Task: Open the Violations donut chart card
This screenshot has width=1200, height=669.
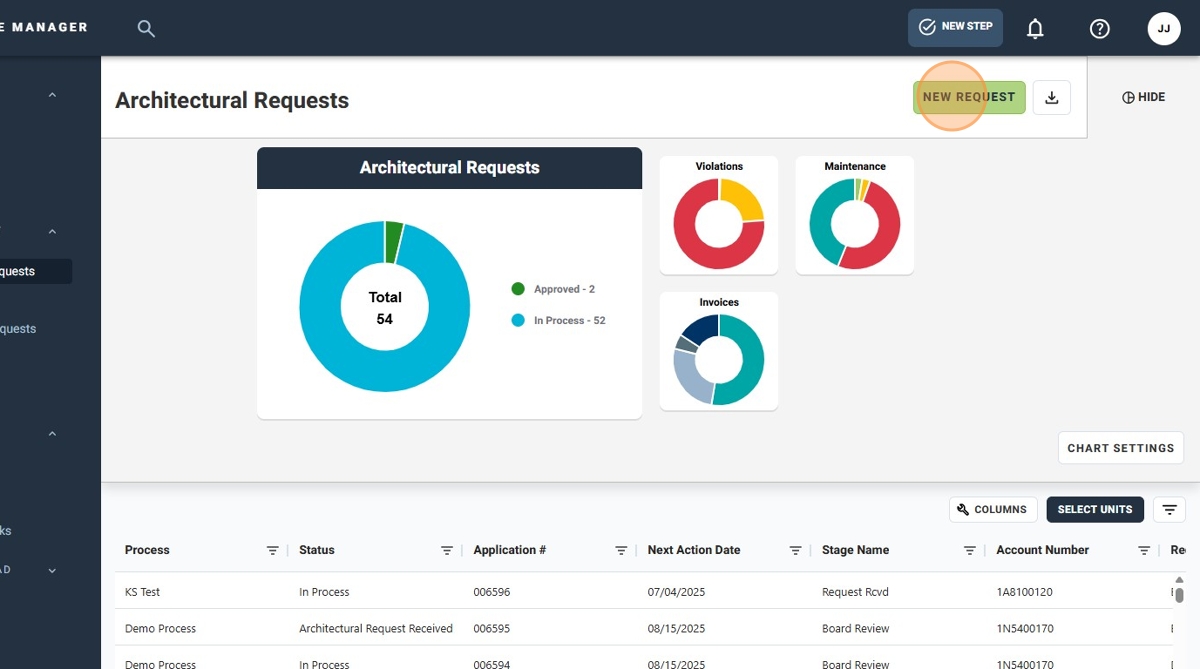Action: [x=719, y=215]
